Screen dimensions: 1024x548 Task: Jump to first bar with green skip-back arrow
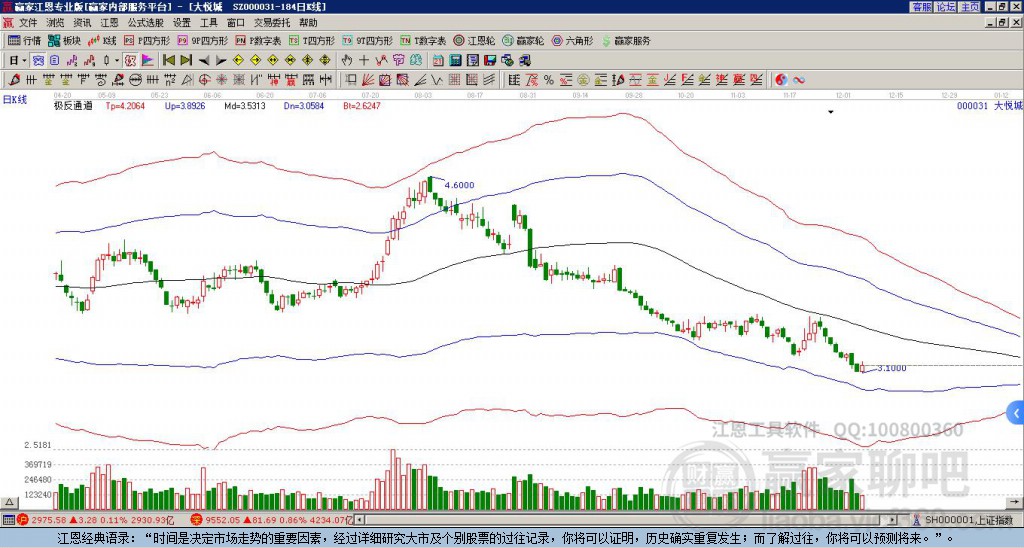[168, 60]
